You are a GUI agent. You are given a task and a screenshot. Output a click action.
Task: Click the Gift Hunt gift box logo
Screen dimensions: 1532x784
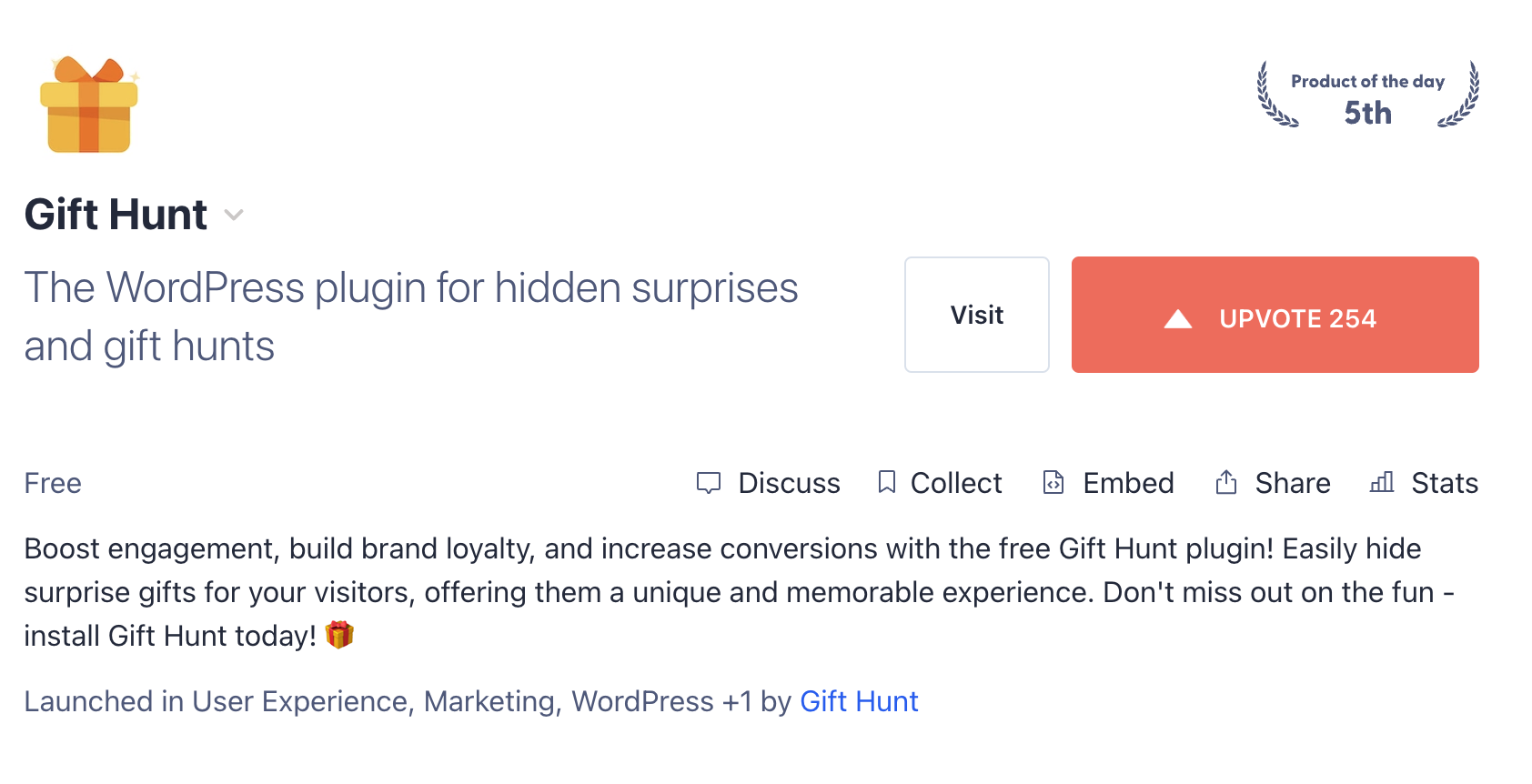[89, 106]
